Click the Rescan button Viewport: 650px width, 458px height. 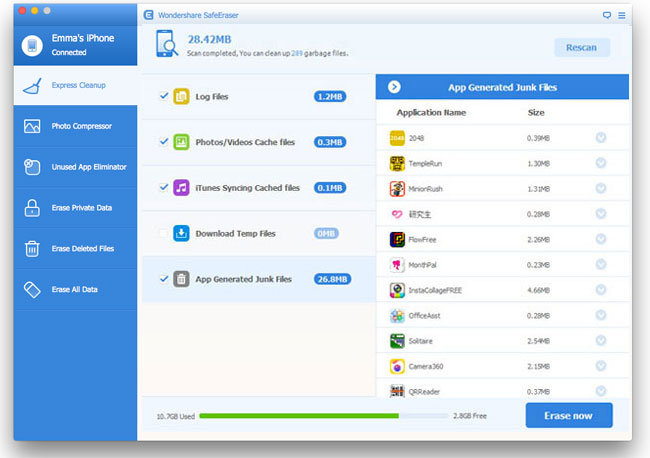click(x=582, y=48)
